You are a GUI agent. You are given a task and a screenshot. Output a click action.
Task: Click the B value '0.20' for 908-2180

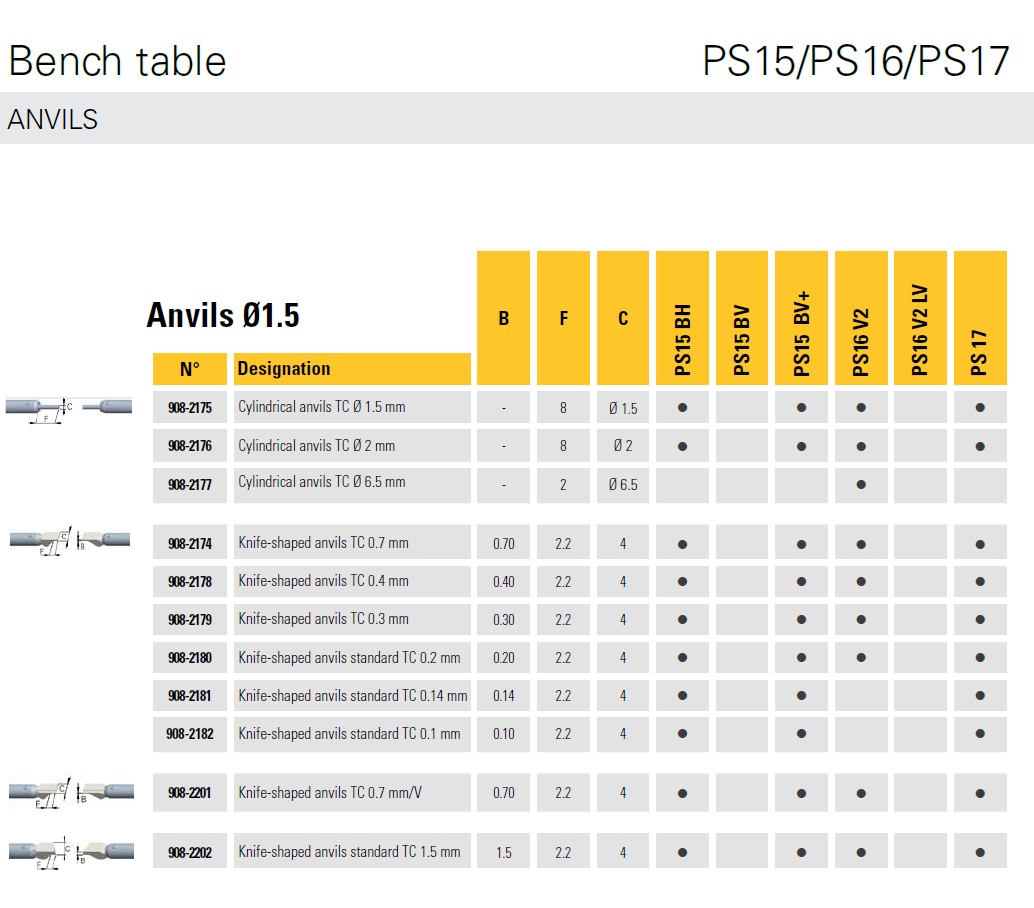[504, 657]
